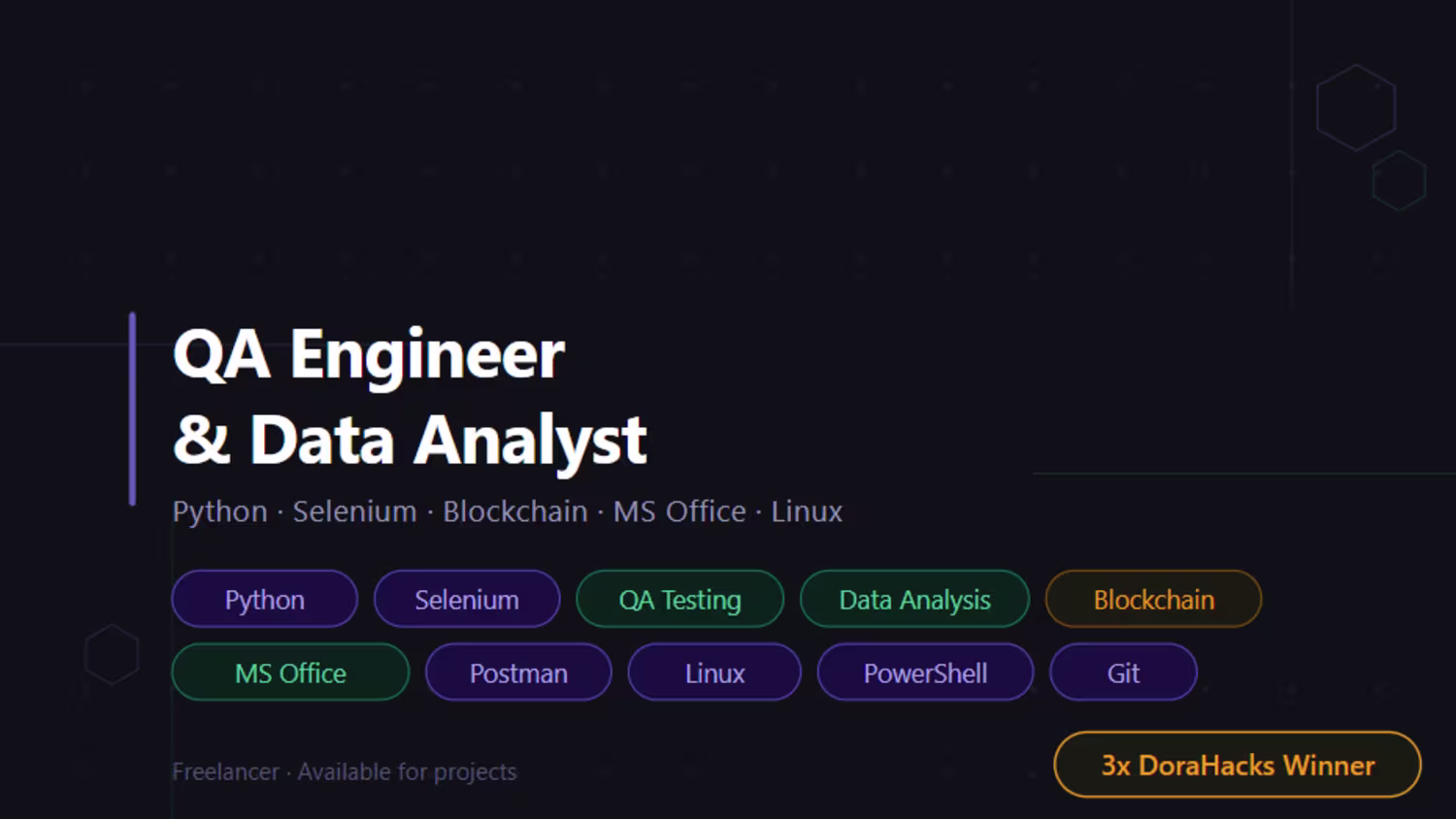
Task: Click the QA Engineer heading line
Action: pos(369,354)
